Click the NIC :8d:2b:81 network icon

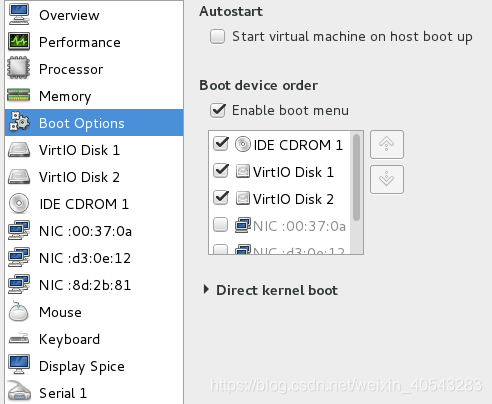tap(19, 284)
